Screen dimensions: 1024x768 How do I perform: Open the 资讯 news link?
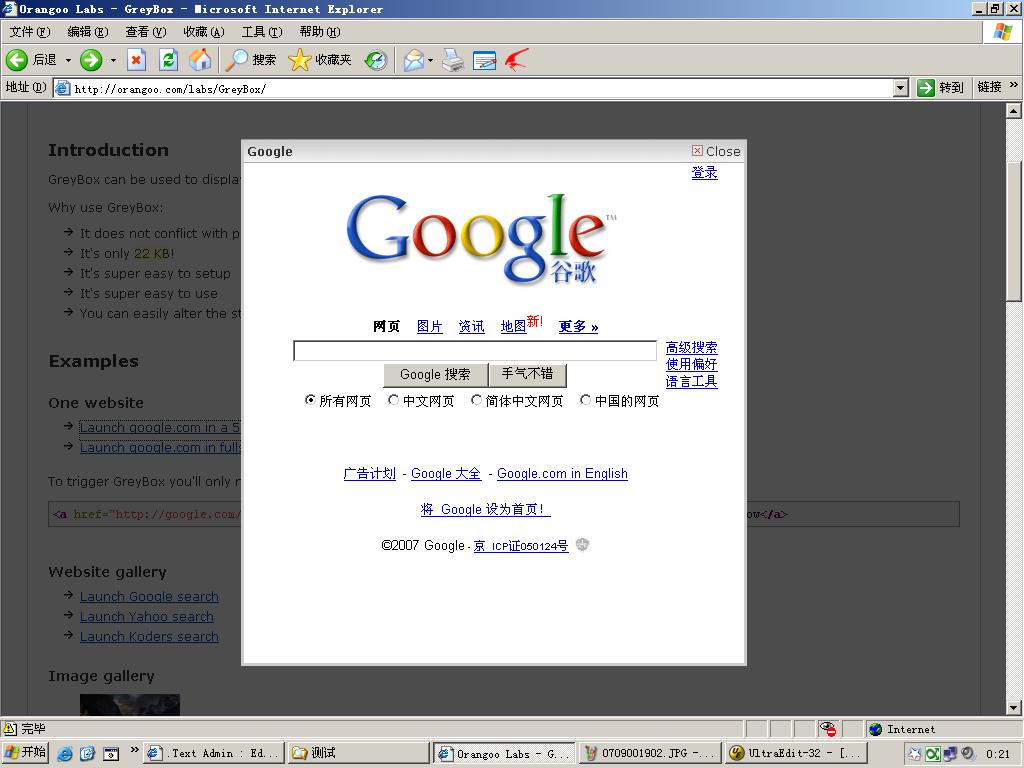point(472,327)
